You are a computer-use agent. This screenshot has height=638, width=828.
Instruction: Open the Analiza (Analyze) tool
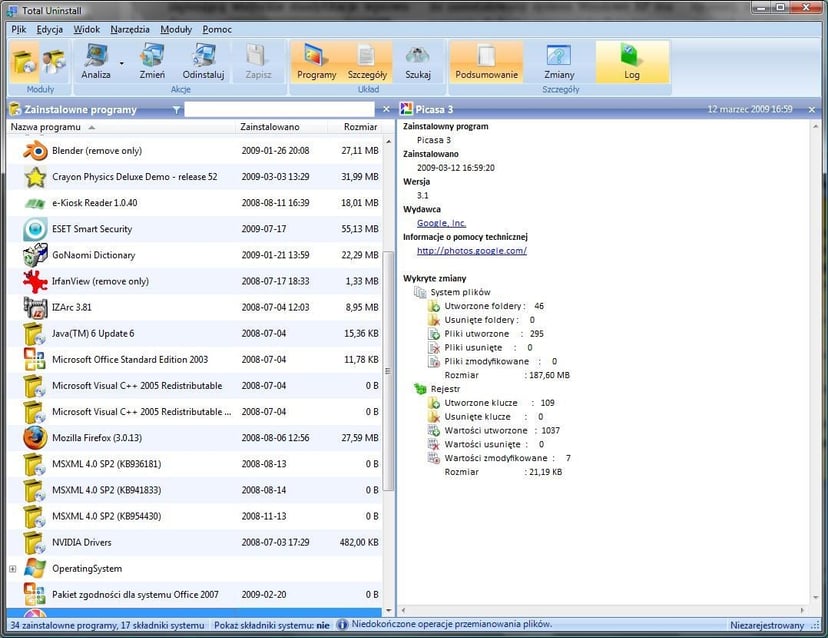coord(97,60)
